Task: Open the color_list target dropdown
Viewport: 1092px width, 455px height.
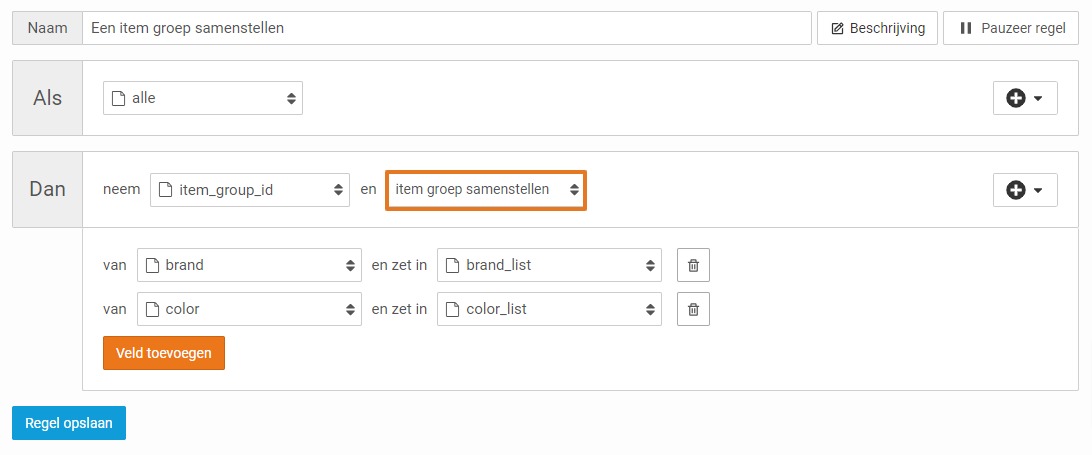Action: point(549,309)
